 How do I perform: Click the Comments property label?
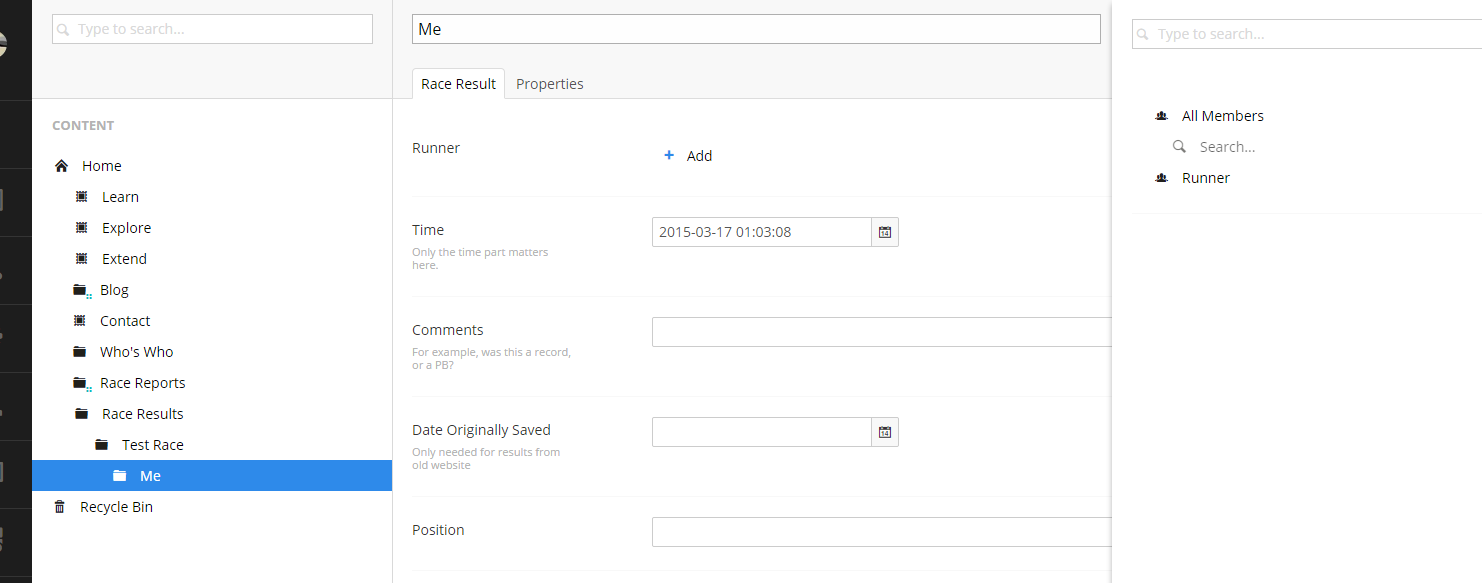448,330
